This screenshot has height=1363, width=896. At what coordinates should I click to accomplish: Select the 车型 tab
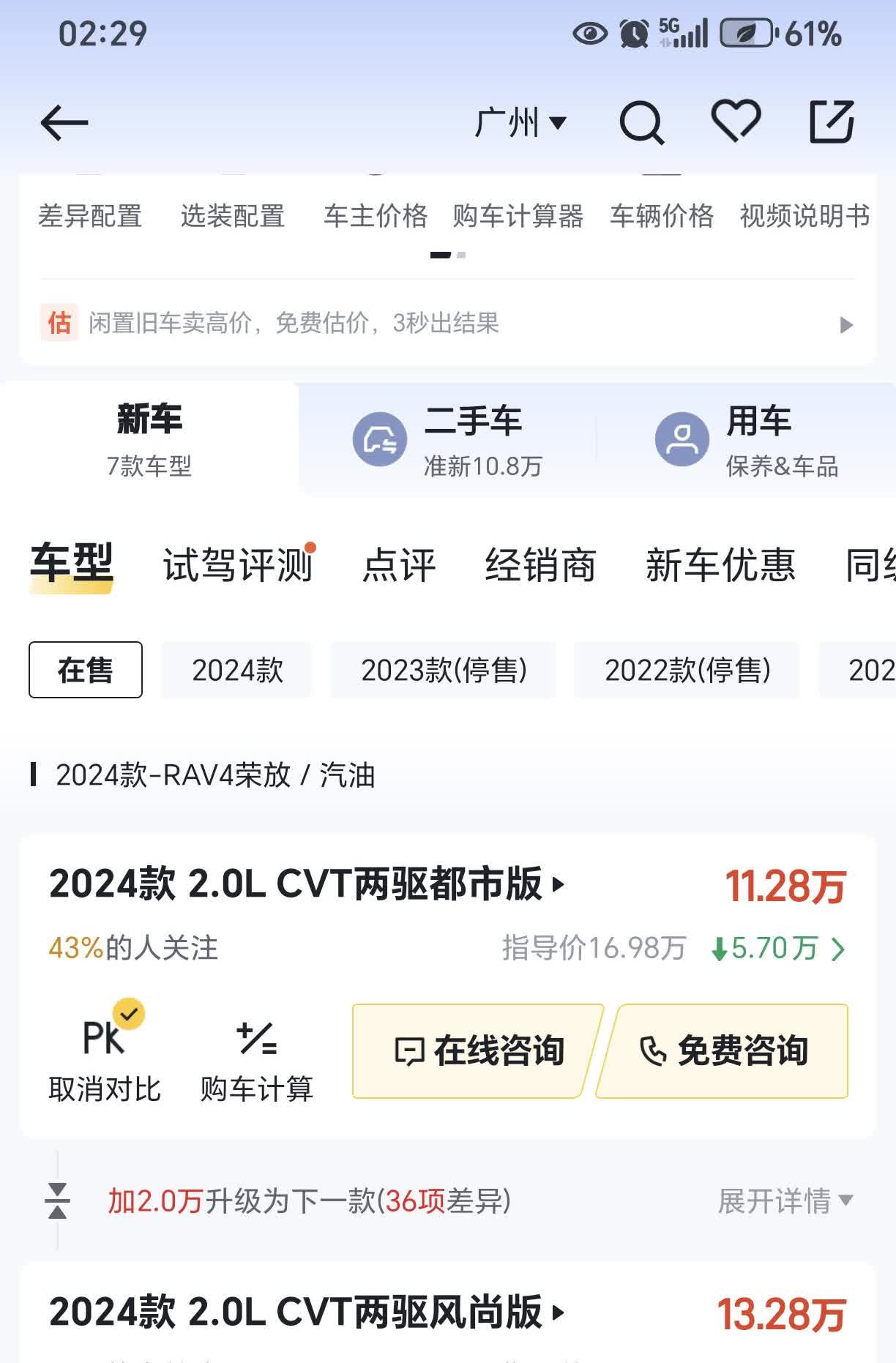click(x=72, y=564)
